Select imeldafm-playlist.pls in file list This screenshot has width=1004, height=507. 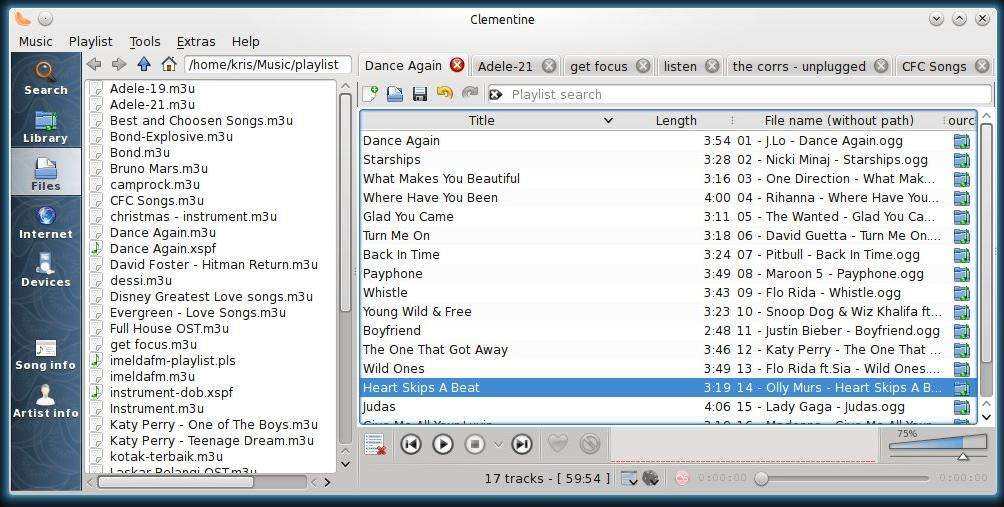tap(172, 360)
